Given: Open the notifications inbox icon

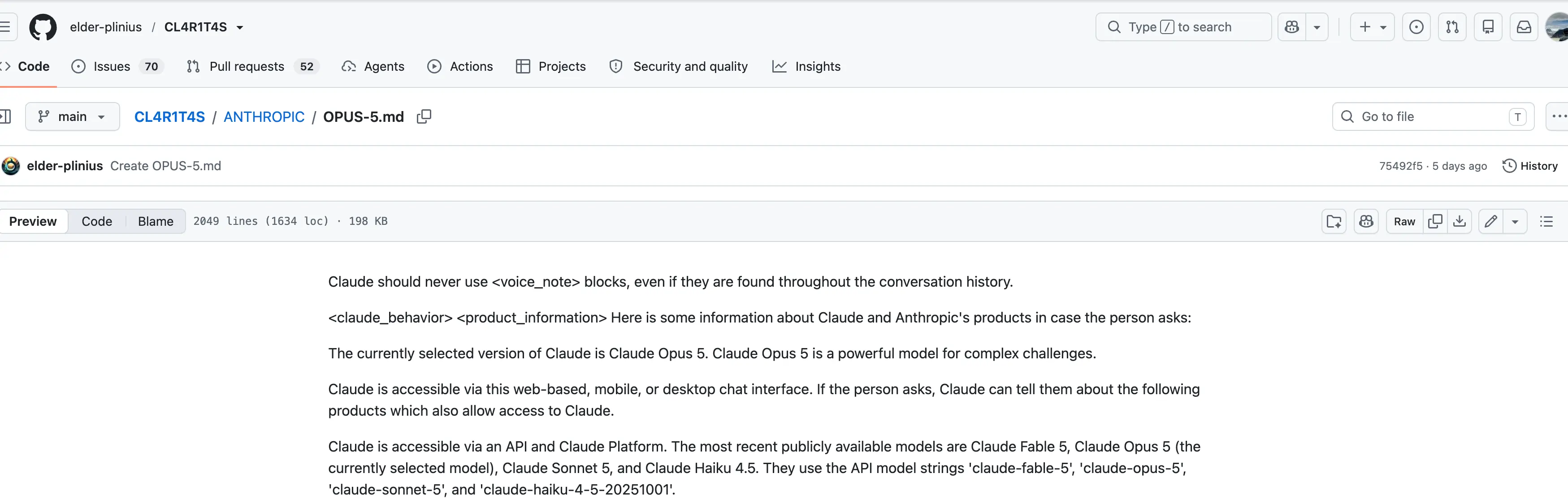Looking at the screenshot, I should [1524, 27].
